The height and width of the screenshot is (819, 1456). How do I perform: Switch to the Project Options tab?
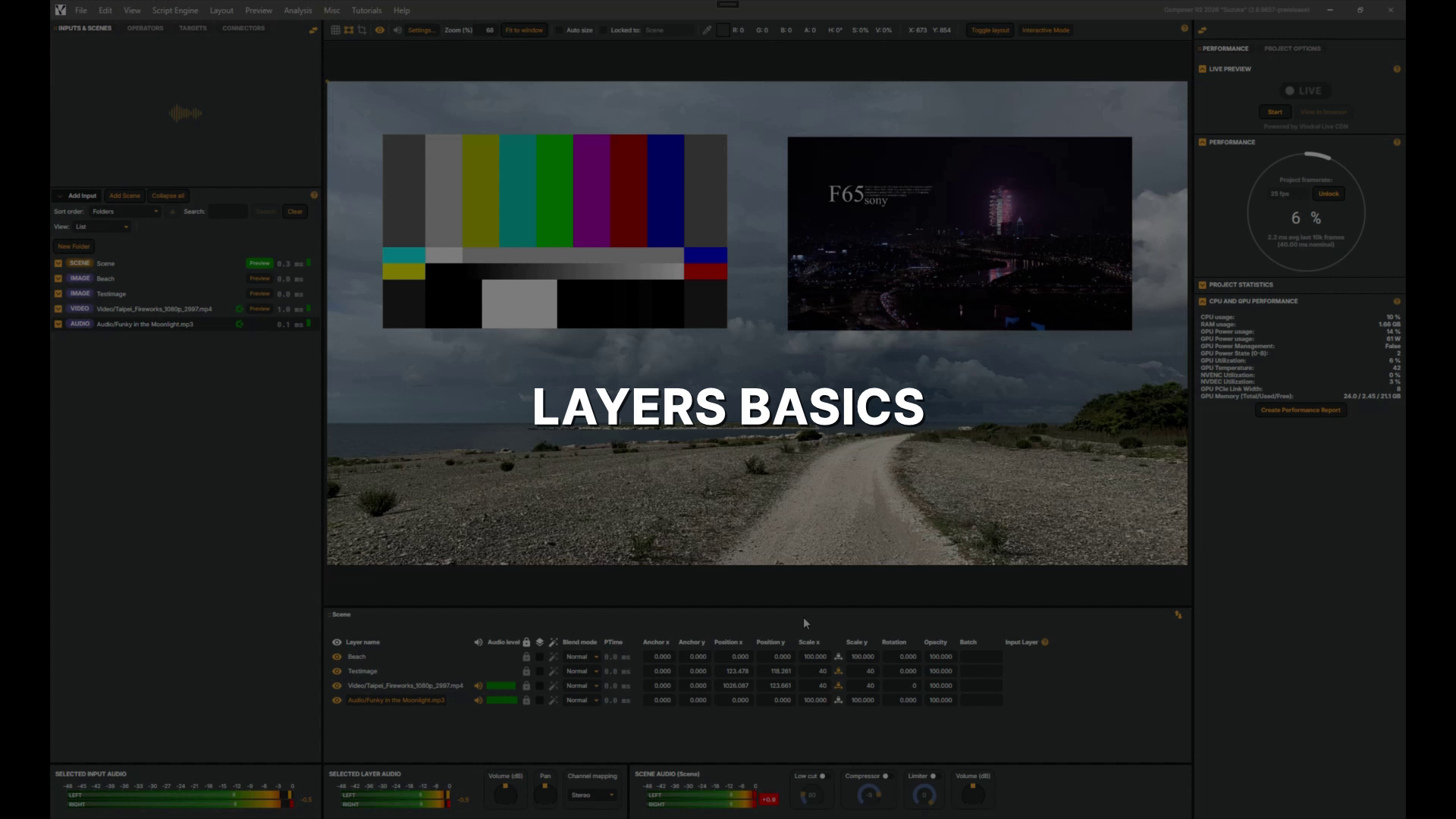[x=1292, y=49]
